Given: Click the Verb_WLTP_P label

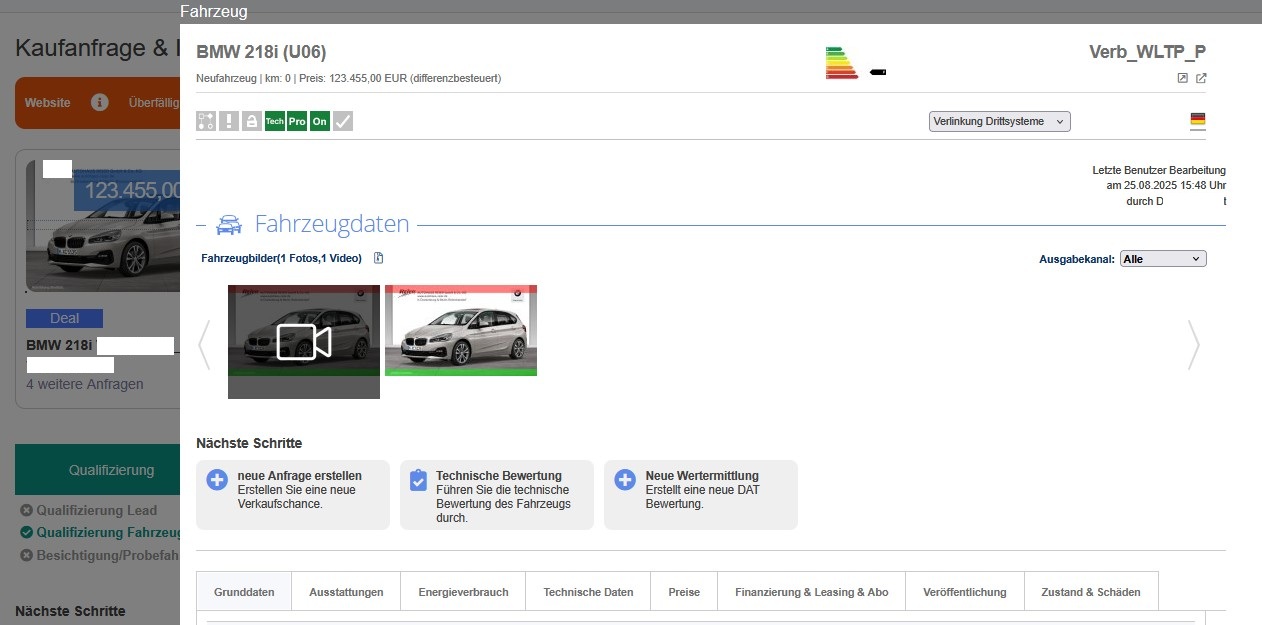Looking at the screenshot, I should point(1148,52).
